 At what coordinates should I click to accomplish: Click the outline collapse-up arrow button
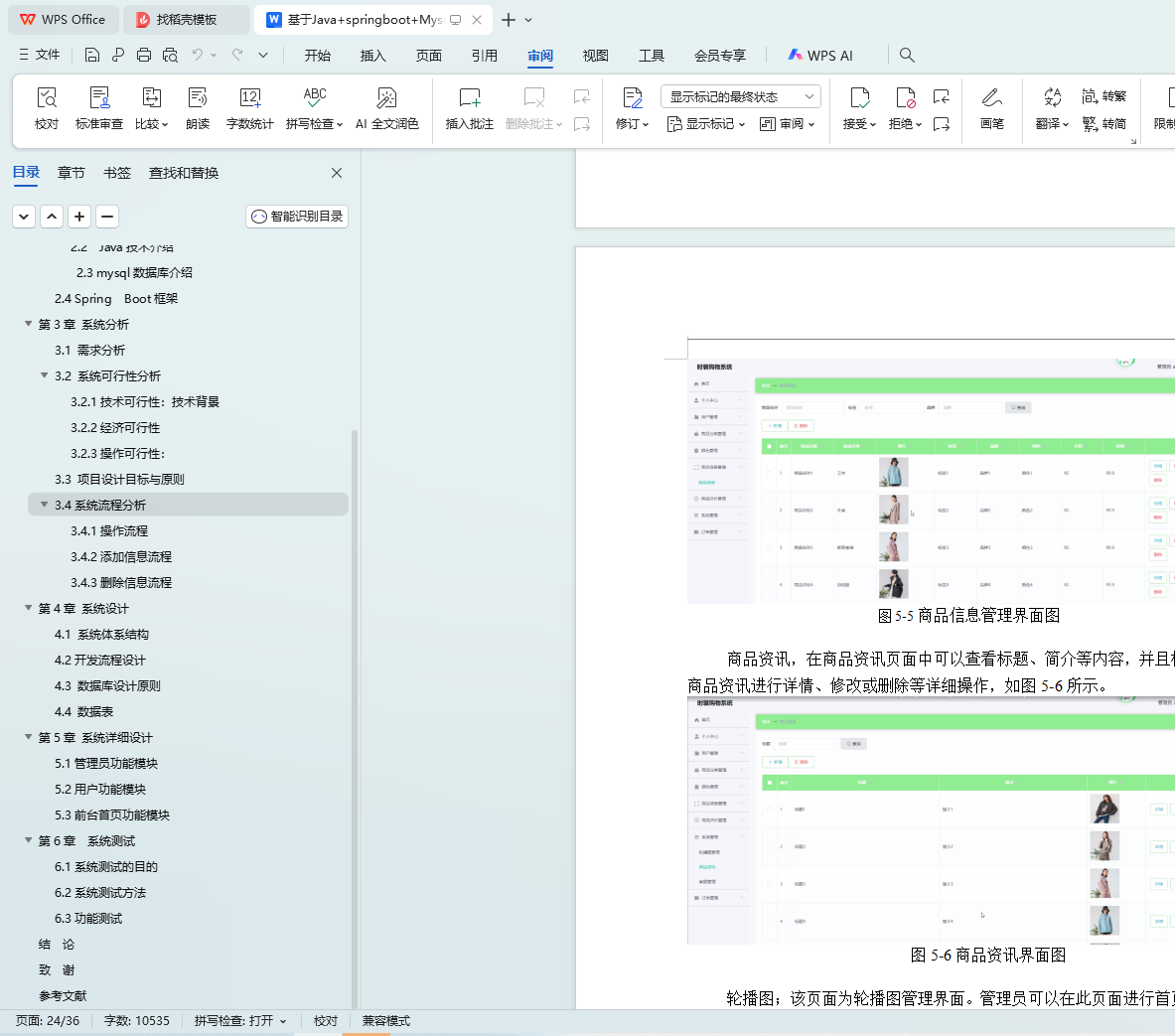52,217
